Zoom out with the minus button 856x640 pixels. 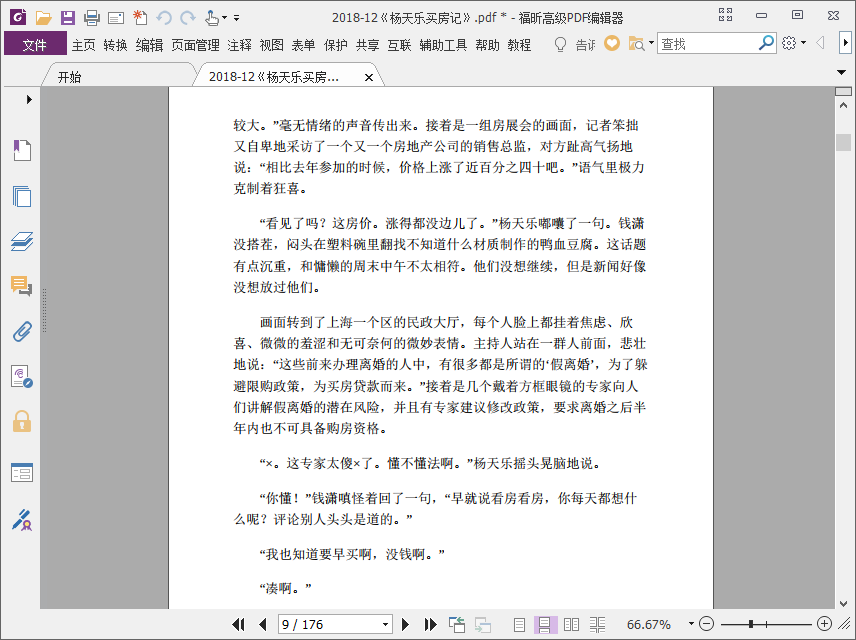[x=706, y=624]
